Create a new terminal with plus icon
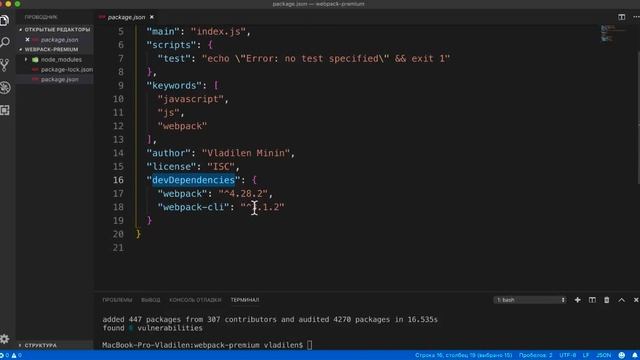 click(x=577, y=300)
